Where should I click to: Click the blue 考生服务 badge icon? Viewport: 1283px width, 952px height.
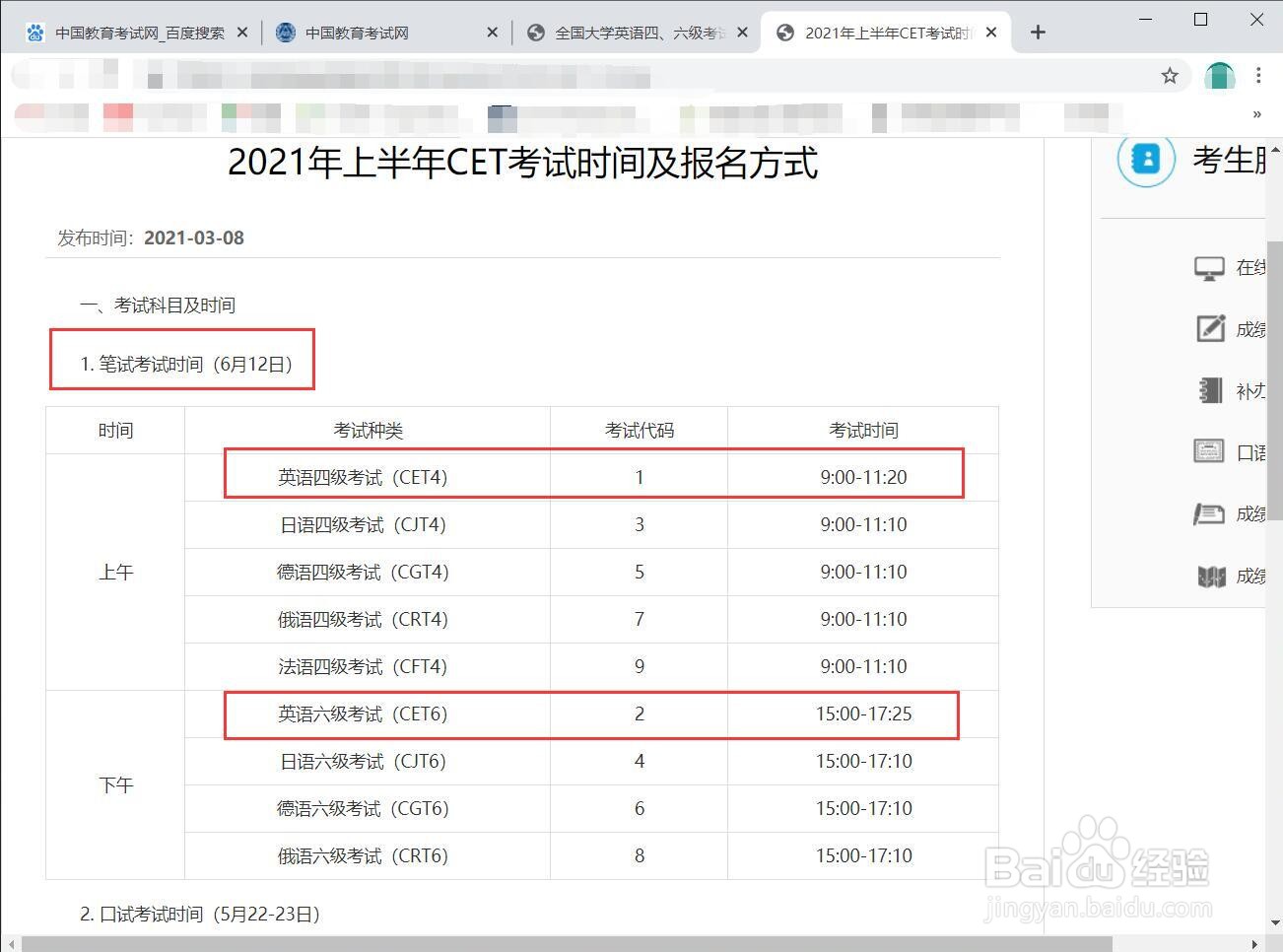[x=1146, y=159]
